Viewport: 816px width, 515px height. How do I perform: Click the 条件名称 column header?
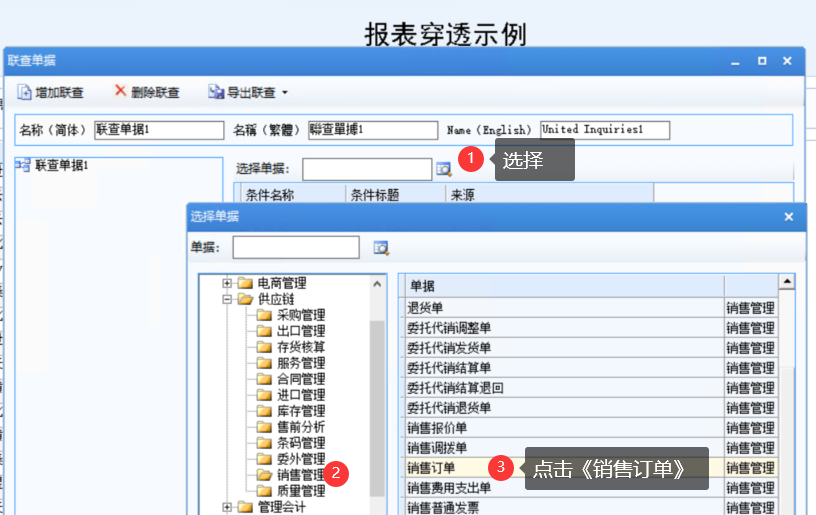[292, 195]
